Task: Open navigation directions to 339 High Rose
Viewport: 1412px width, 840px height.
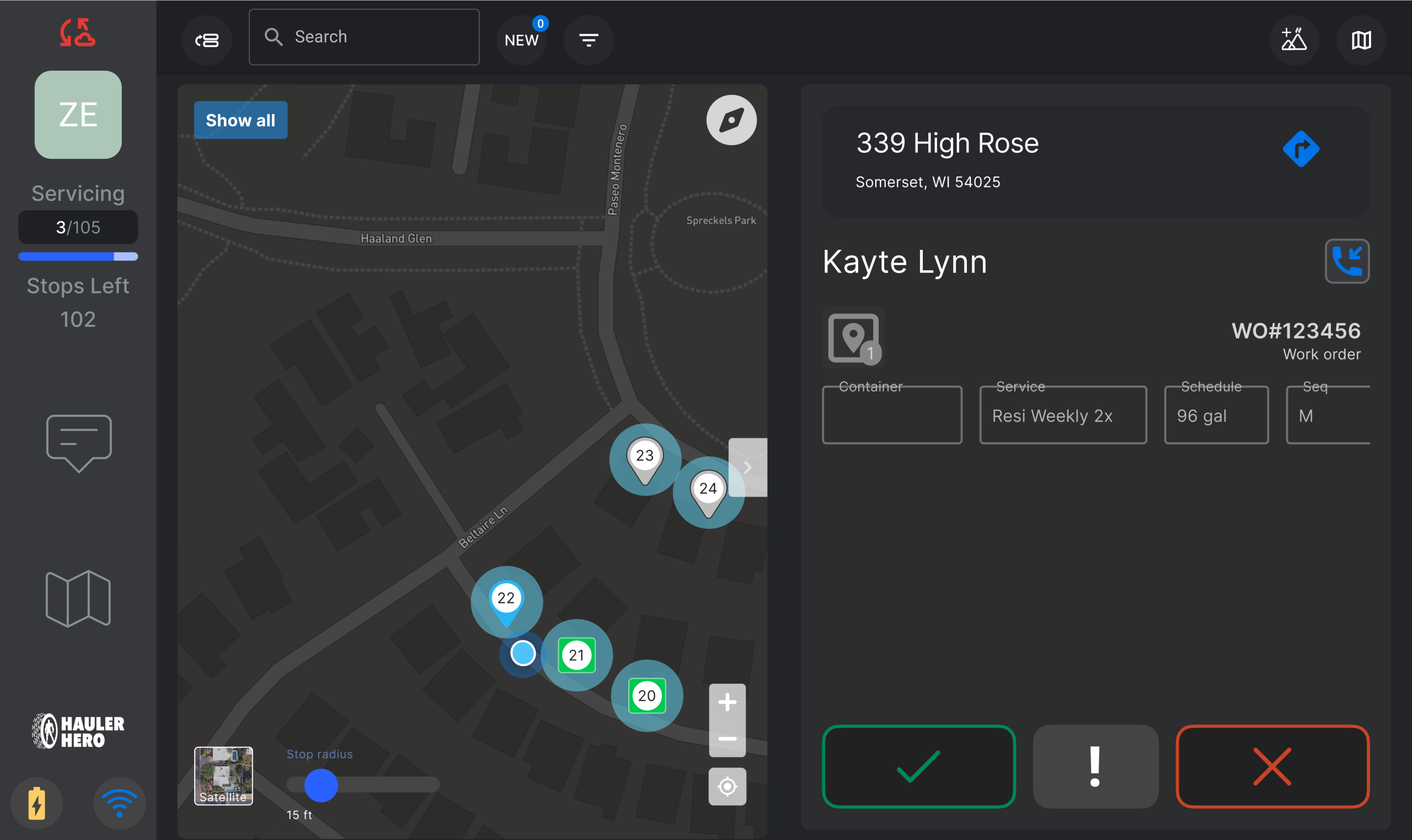Action: [1301, 149]
